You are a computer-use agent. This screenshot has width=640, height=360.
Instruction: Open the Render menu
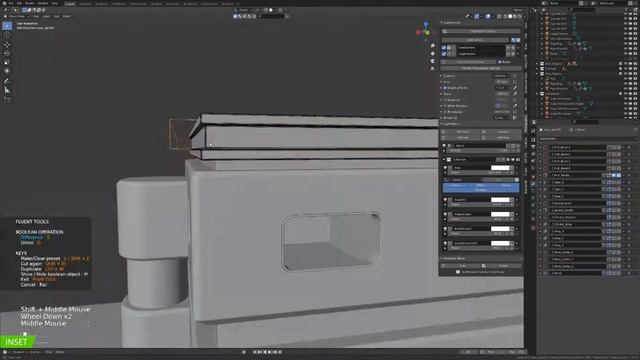click(x=29, y=3)
